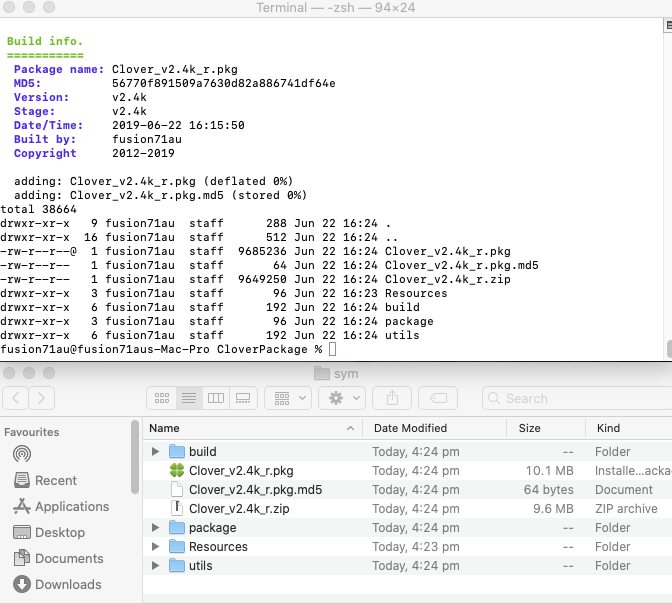Click the 64 bytes size cell
The width and height of the screenshot is (672, 603).
pos(549,489)
